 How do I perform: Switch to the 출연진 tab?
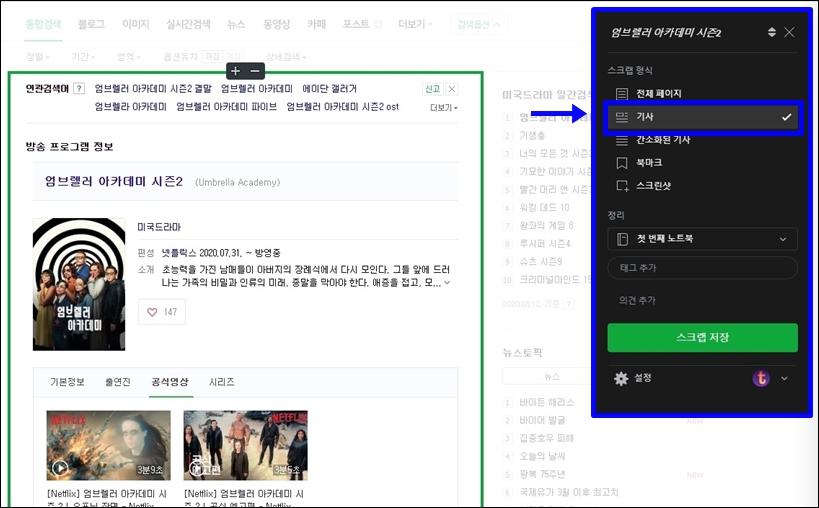tap(118, 382)
